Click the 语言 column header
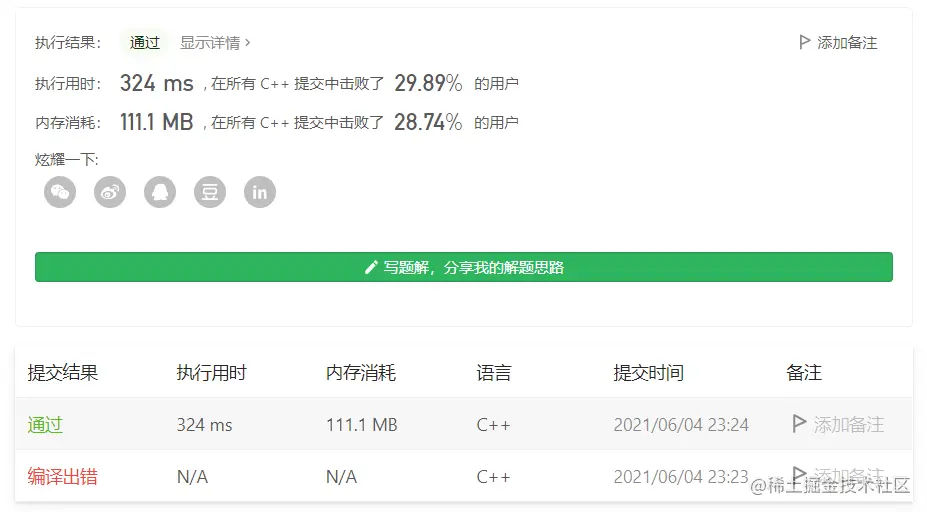Screen dimensions: 927x512 pyautogui.click(x=494, y=373)
